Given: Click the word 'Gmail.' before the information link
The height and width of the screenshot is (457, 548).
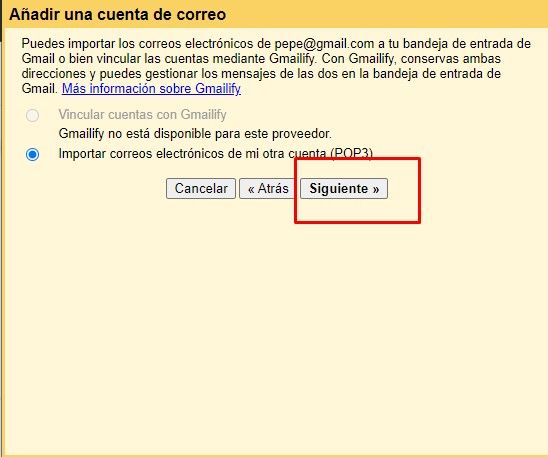Looking at the screenshot, I should coord(39,88).
